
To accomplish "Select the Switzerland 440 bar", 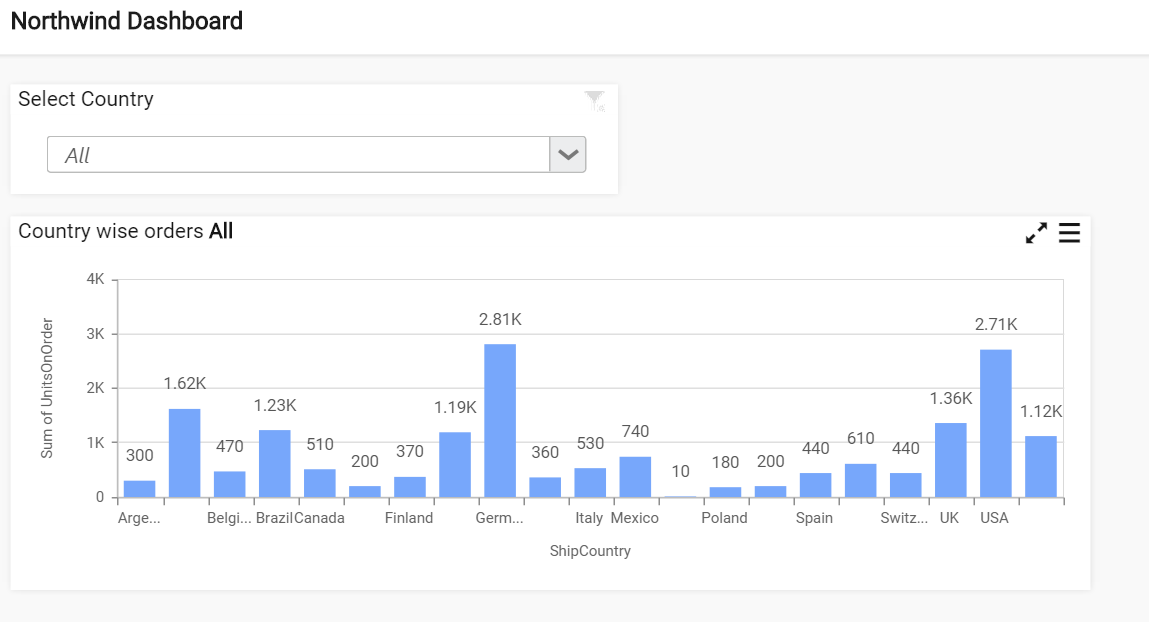I will [x=906, y=485].
